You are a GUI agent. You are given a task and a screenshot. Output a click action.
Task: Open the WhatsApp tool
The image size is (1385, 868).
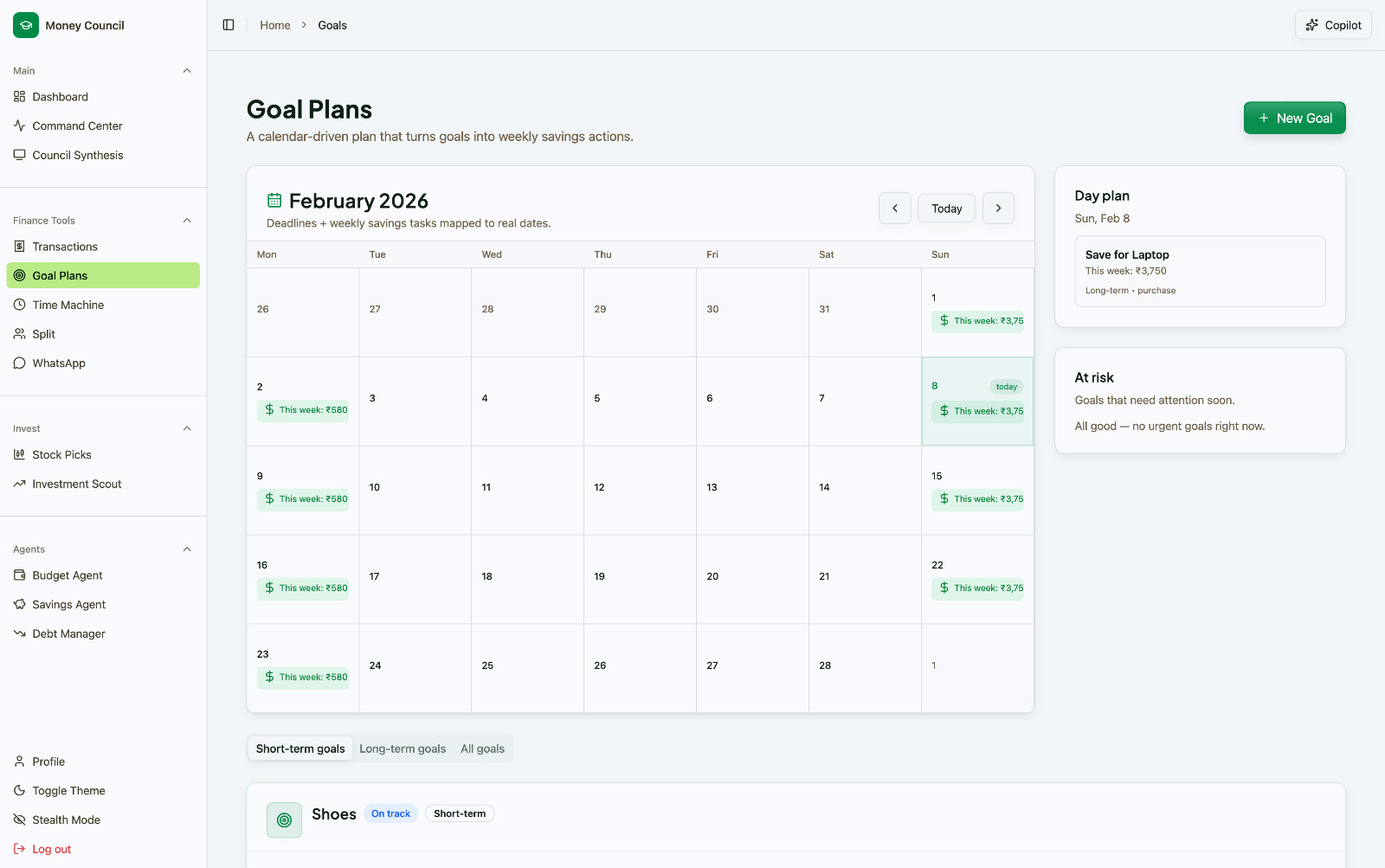[59, 363]
